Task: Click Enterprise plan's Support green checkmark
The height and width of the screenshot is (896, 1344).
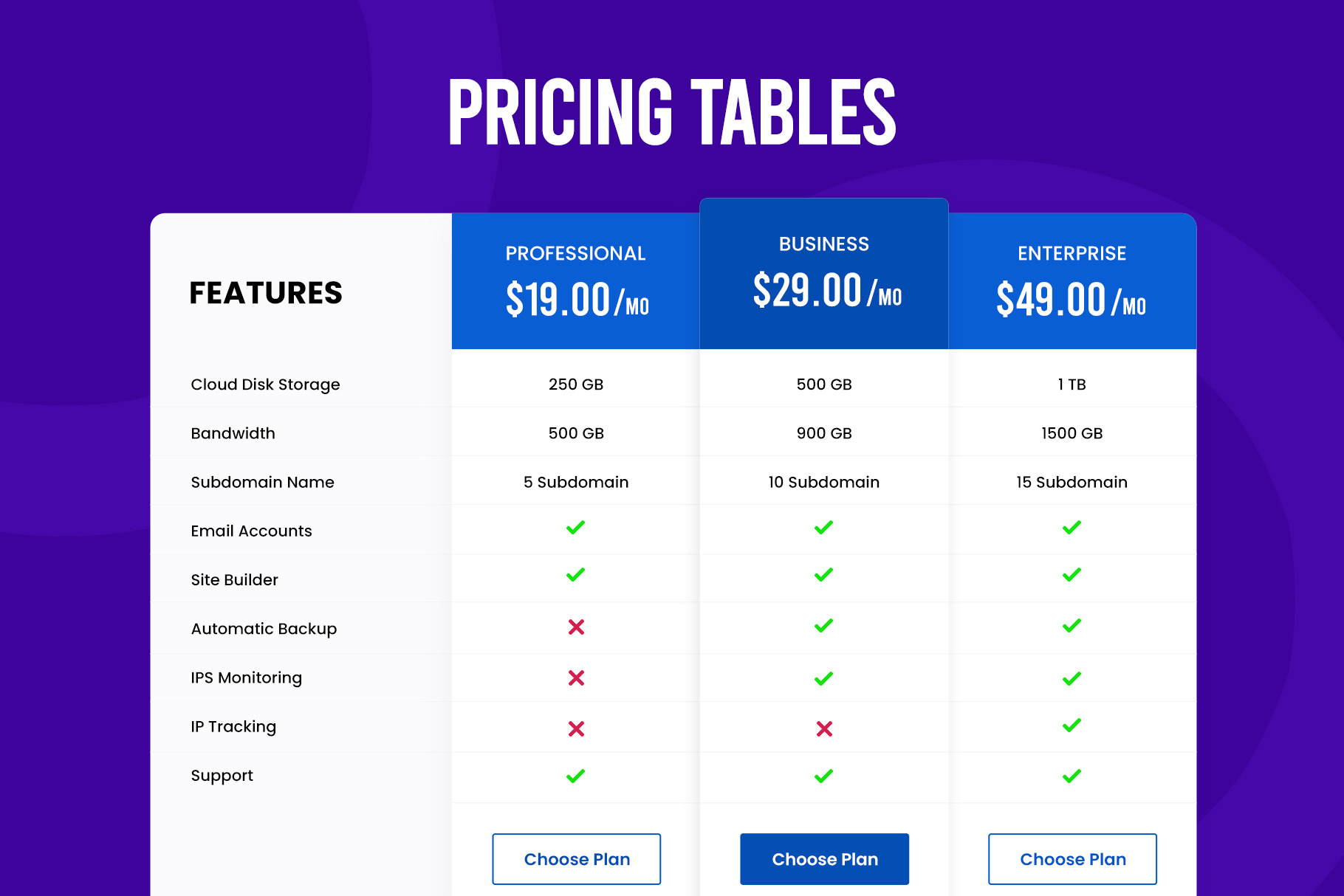Action: coord(1072,776)
